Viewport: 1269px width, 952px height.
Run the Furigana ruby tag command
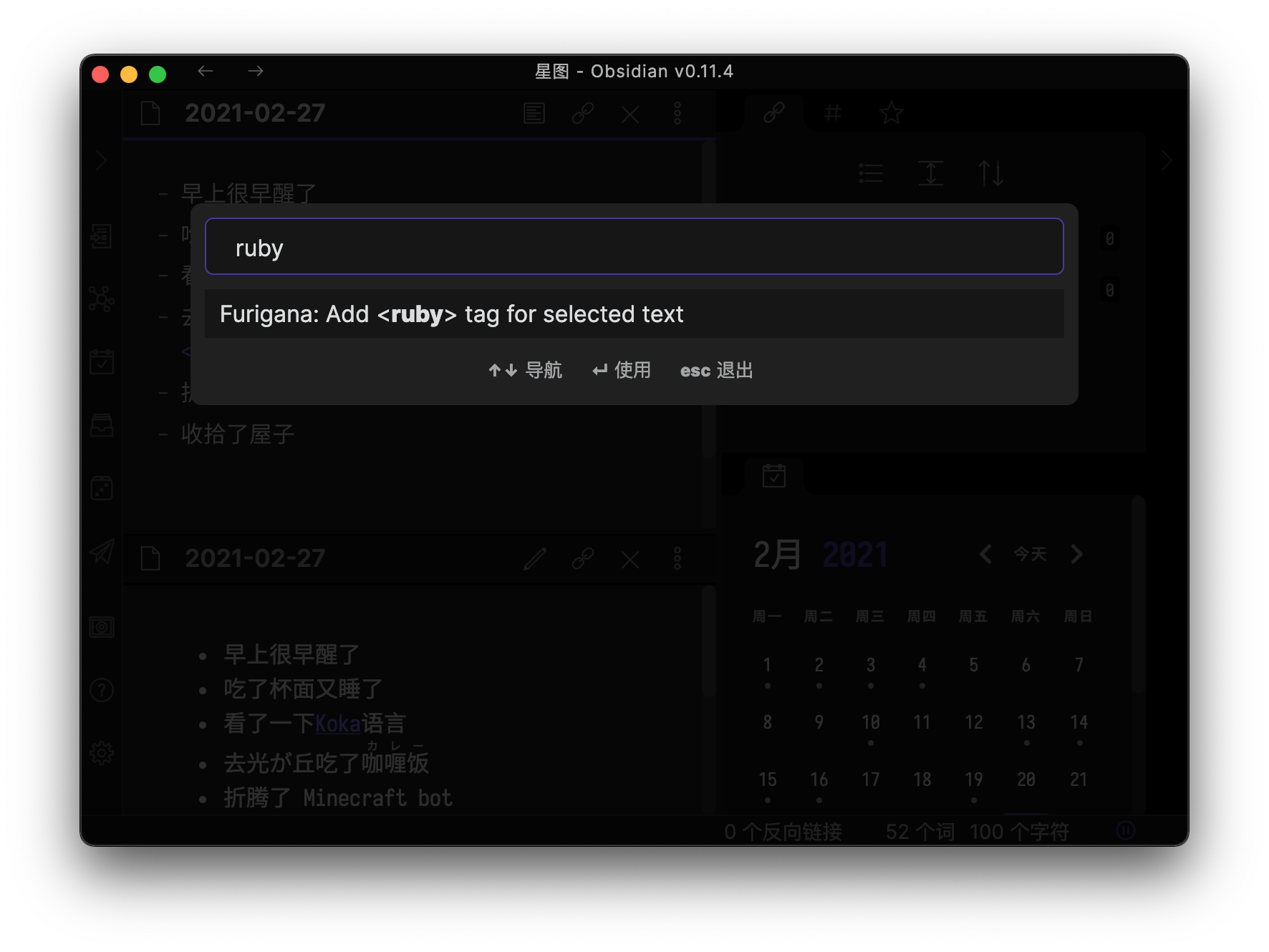coord(451,314)
